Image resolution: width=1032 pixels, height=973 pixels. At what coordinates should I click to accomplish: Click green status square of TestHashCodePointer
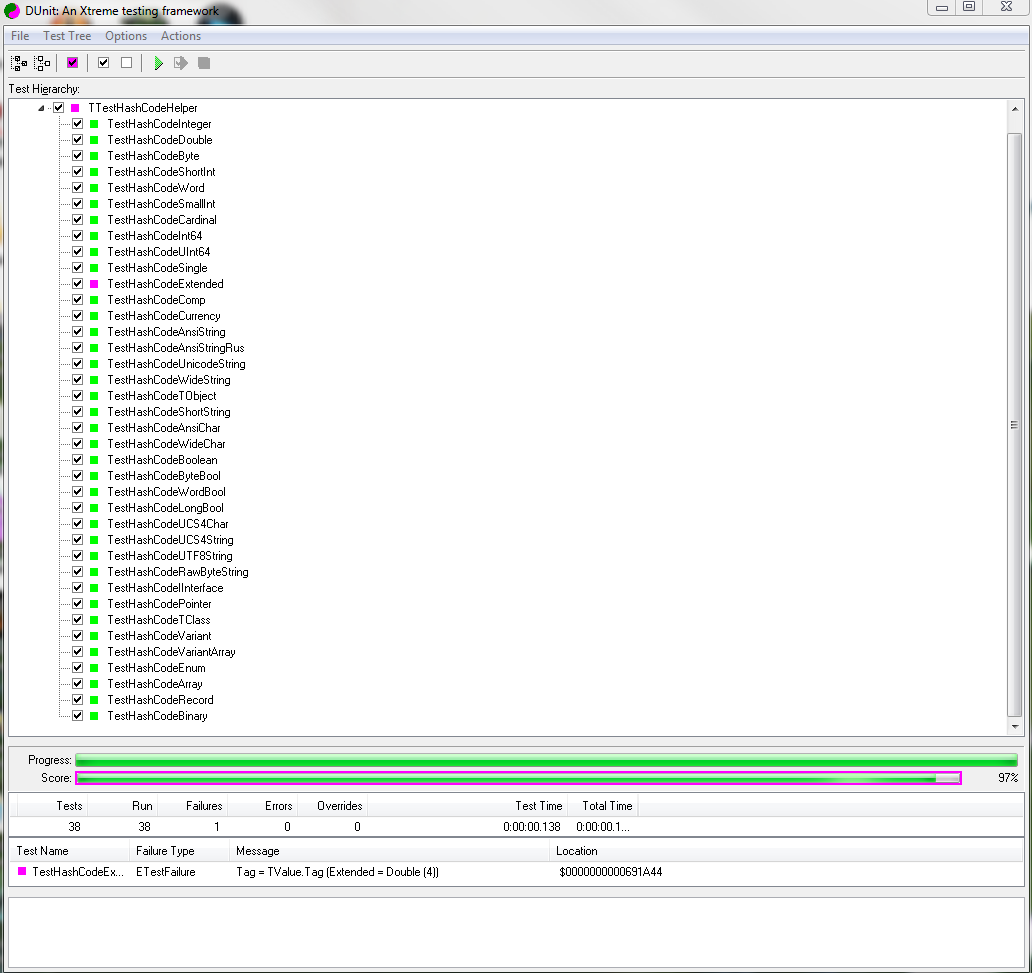94,604
